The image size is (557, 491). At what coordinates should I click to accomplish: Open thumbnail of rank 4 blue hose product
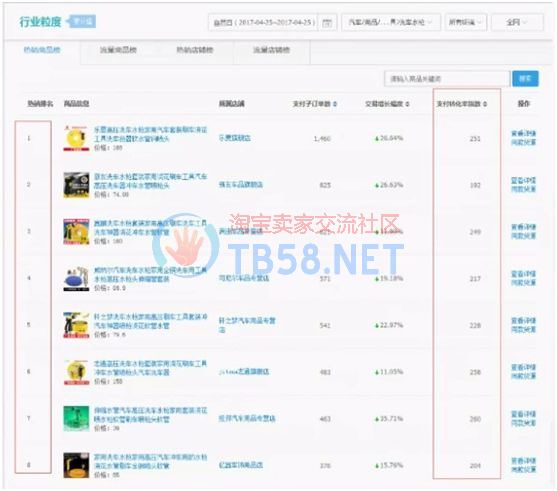click(76, 279)
